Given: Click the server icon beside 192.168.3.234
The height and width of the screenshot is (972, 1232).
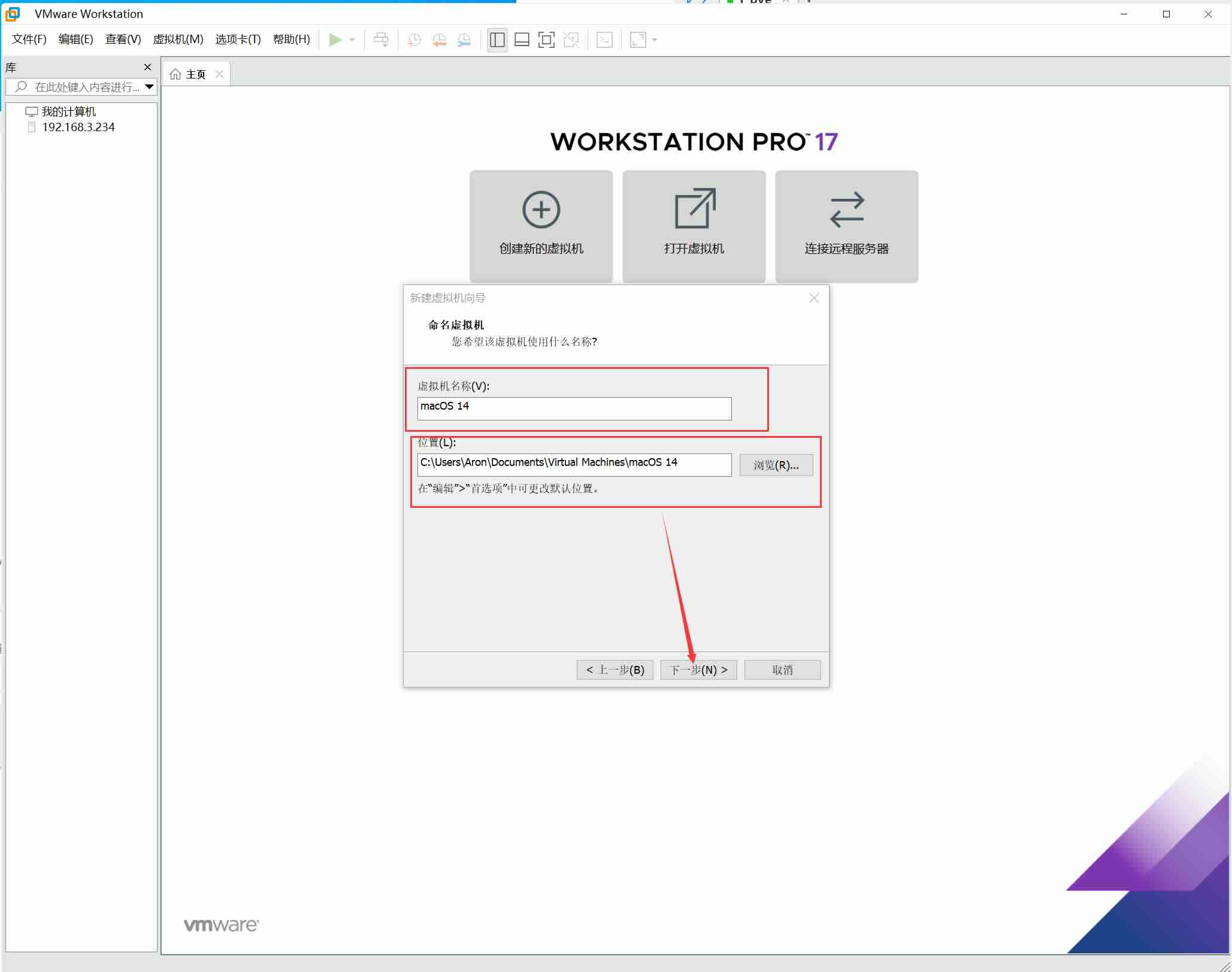Looking at the screenshot, I should coord(32,127).
